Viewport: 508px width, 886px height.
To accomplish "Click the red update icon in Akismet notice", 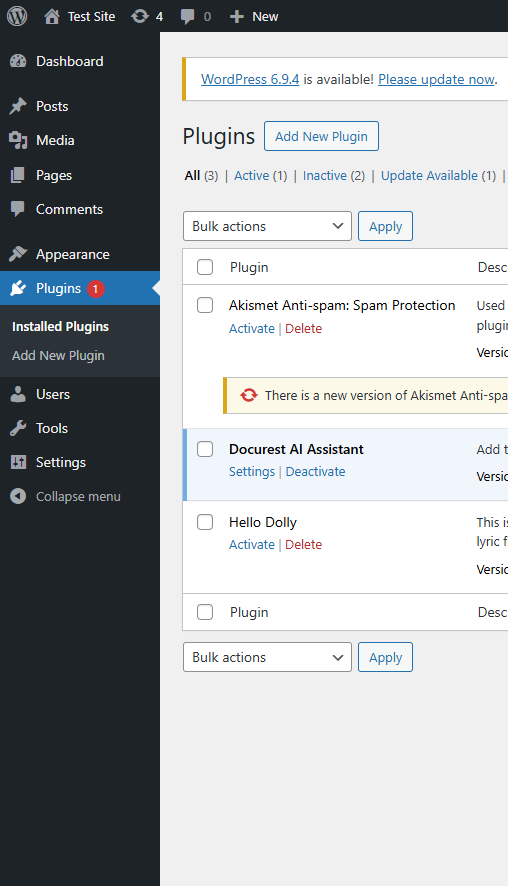I will [x=249, y=395].
